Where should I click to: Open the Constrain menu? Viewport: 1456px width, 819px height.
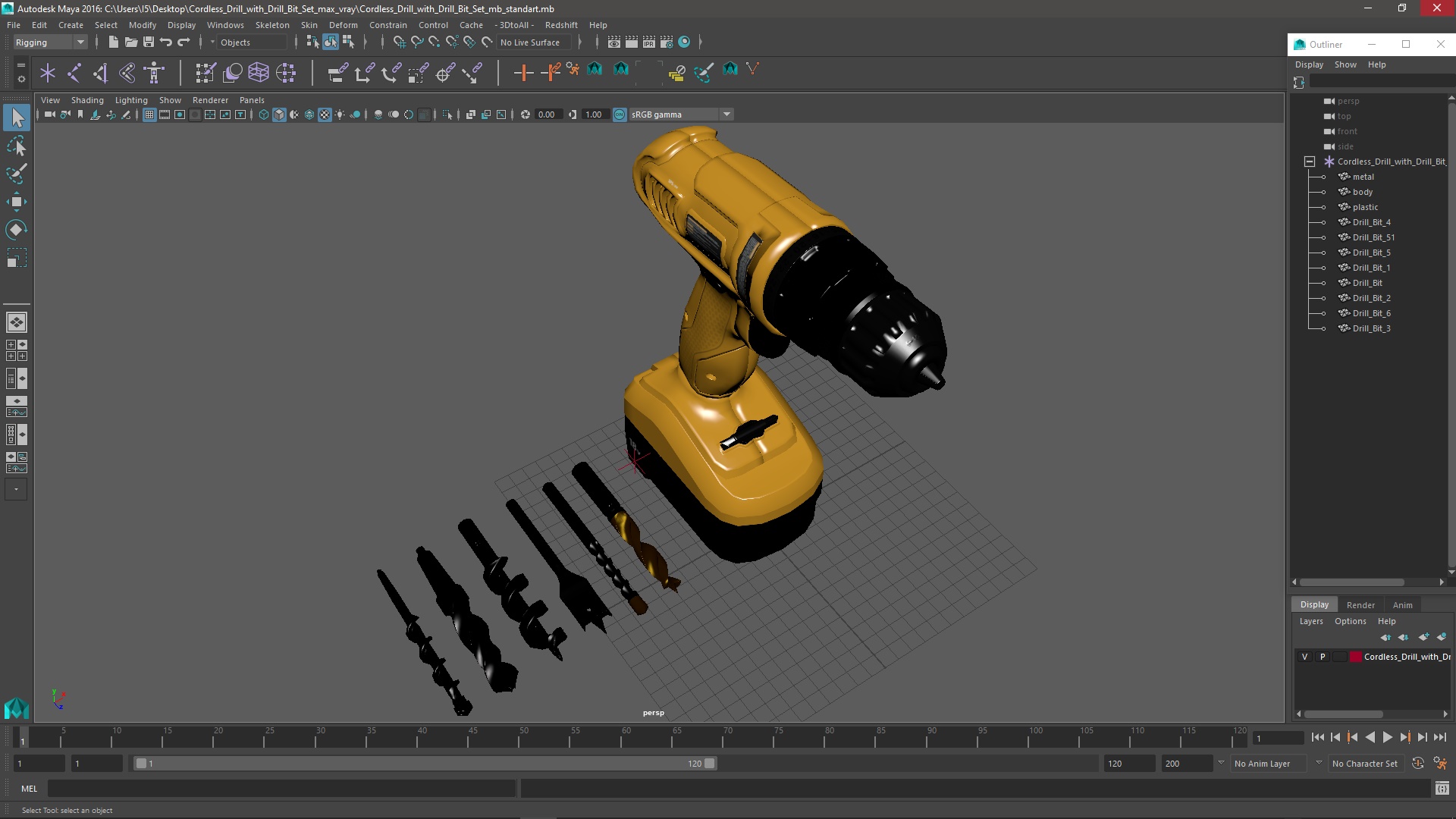tap(388, 25)
